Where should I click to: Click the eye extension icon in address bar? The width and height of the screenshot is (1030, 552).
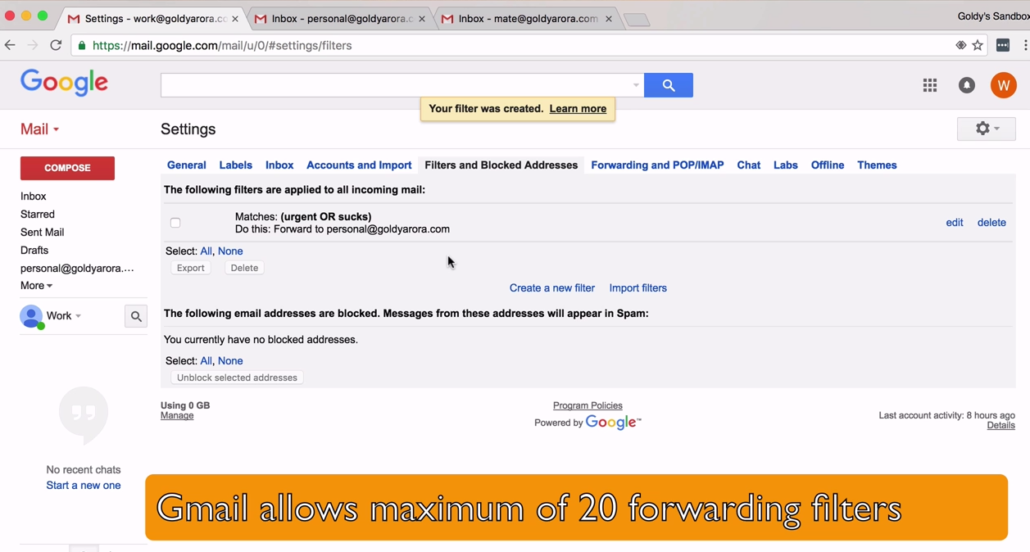[x=960, y=45]
